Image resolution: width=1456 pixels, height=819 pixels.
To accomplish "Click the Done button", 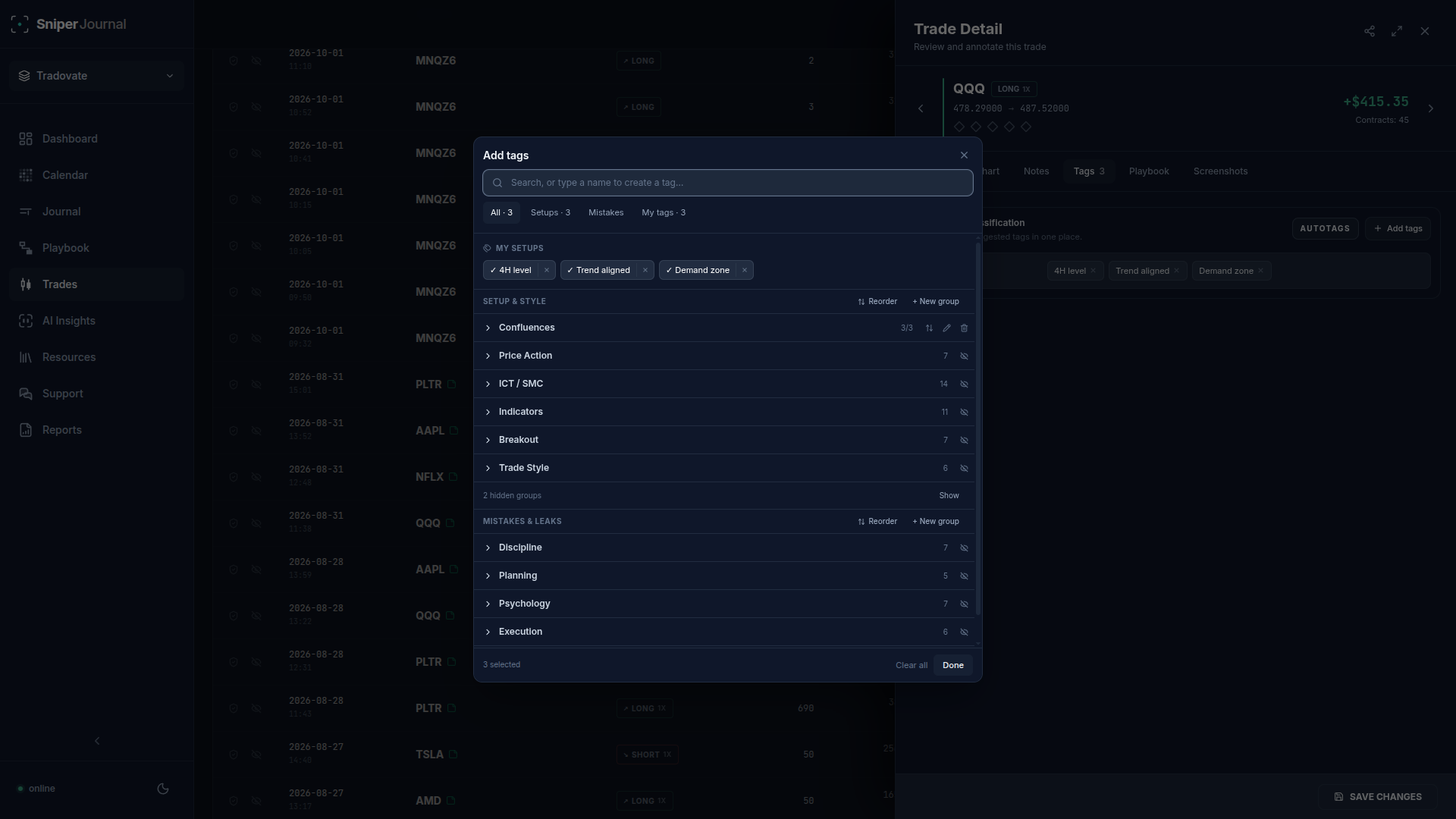I will click(953, 665).
